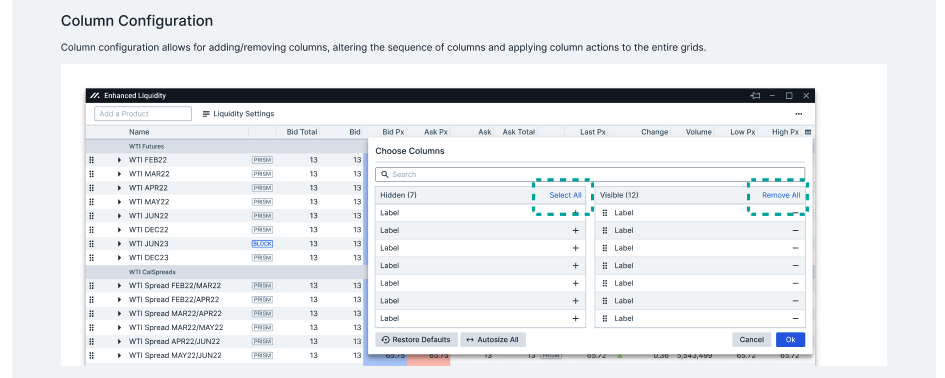945x378 pixels.
Task: Click Select All in the Hidden list
Action: click(565, 195)
